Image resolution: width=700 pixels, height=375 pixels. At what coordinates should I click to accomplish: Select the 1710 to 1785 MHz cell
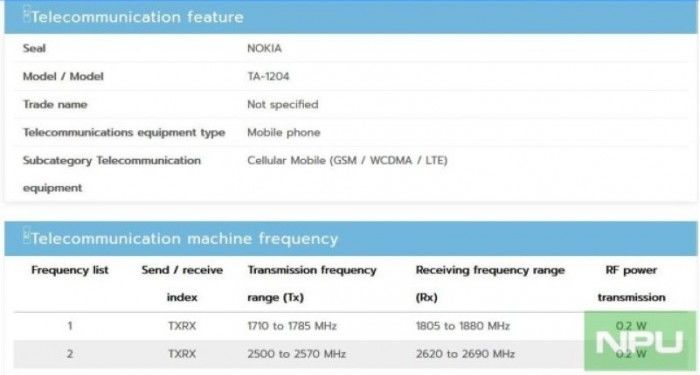pyautogui.click(x=292, y=326)
